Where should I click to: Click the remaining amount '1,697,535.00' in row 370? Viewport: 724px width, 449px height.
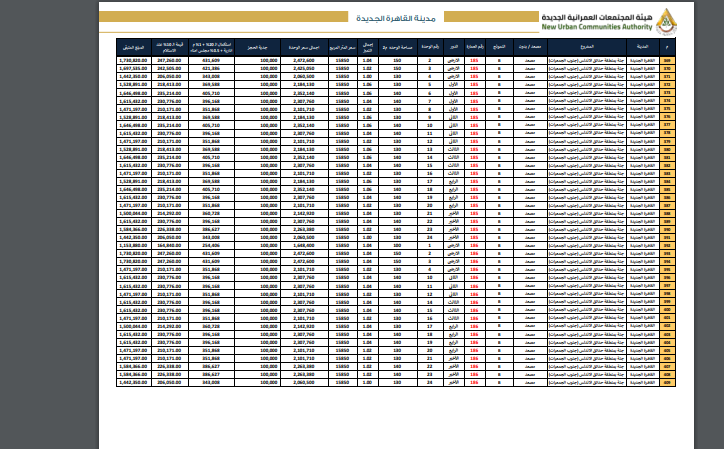(133, 68)
